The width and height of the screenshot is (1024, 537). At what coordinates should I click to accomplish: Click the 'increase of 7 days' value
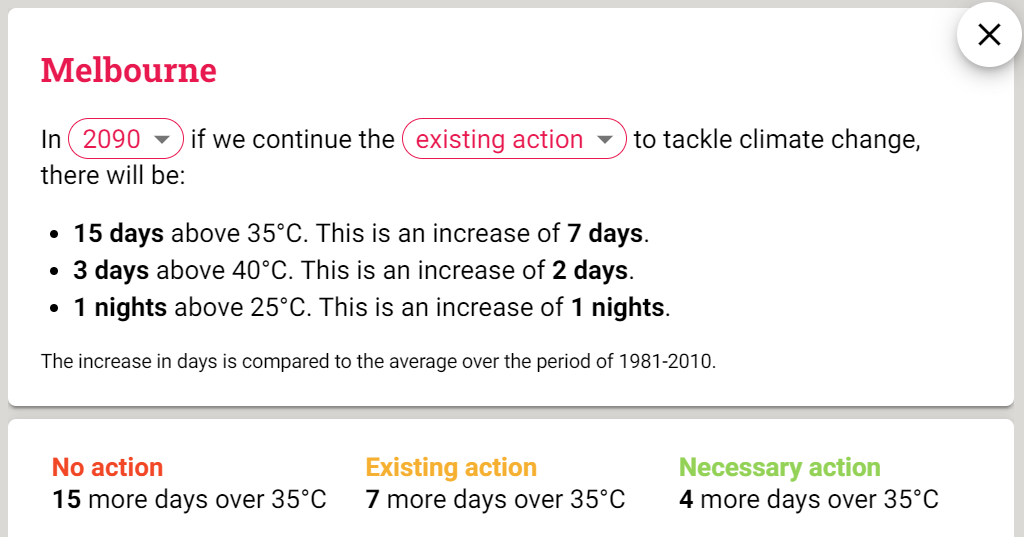tap(605, 234)
